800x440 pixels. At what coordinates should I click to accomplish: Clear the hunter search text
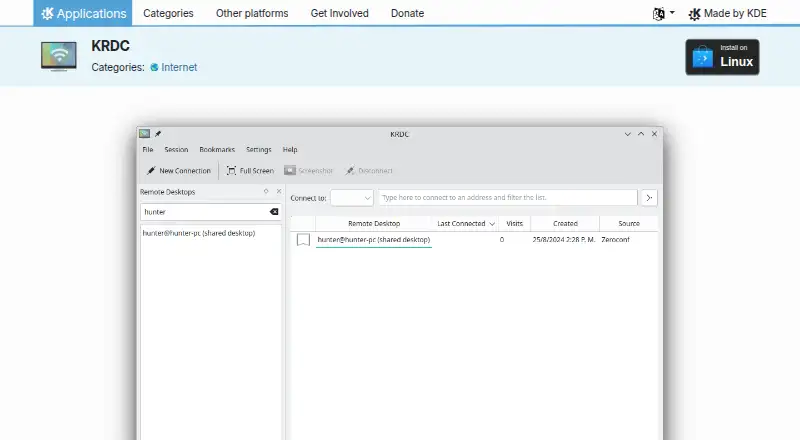[x=274, y=212]
